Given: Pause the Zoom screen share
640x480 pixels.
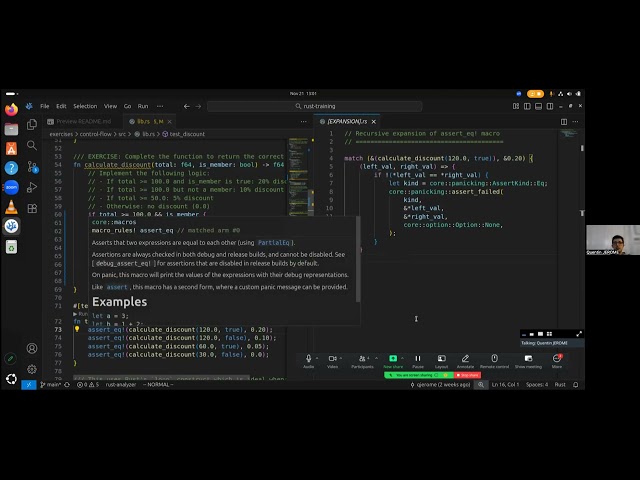Looking at the screenshot, I should tap(418, 360).
